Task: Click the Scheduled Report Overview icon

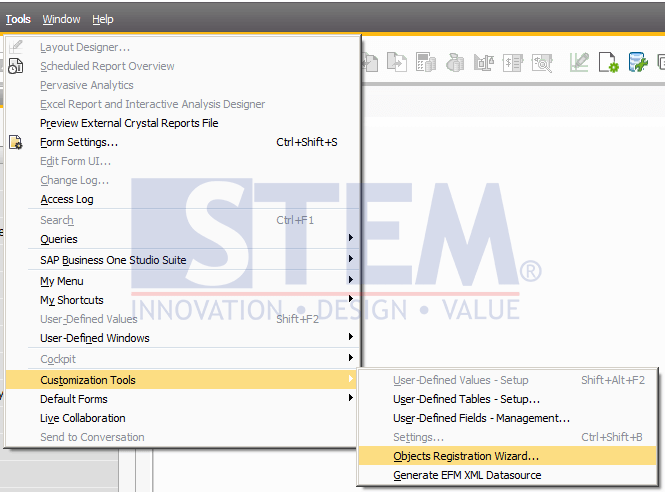Action: [x=16, y=66]
